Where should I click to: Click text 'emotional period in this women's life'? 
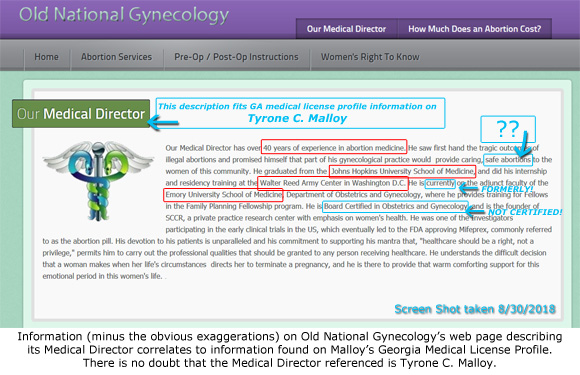(102, 276)
